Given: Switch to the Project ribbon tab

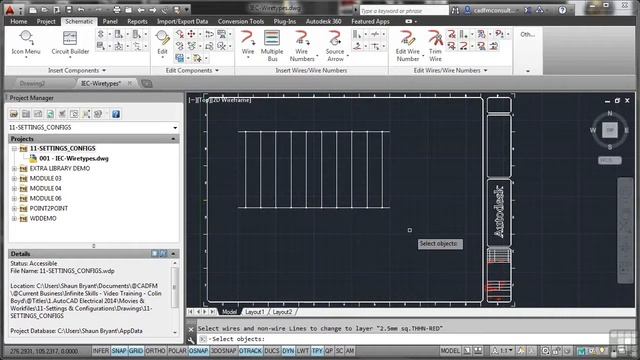Looking at the screenshot, I should tap(46, 21).
